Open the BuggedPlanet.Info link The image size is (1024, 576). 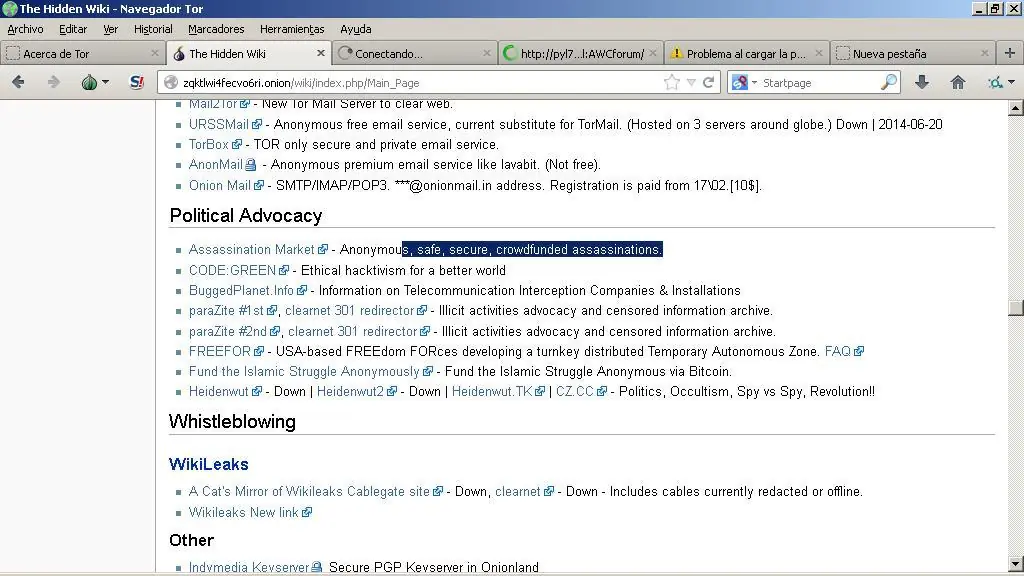point(241,291)
